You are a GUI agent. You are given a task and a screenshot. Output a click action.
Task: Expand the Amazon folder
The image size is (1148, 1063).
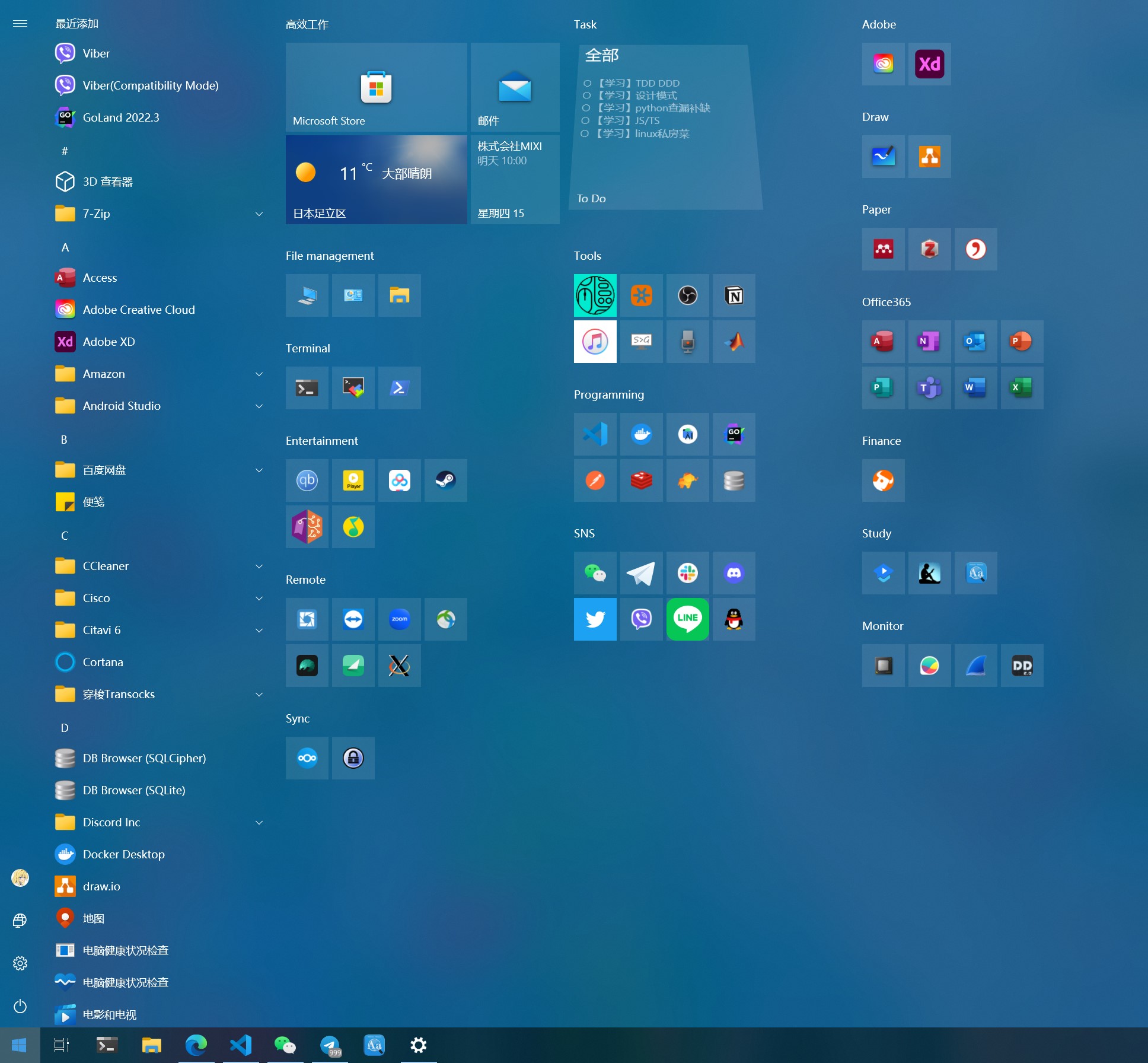(x=259, y=374)
